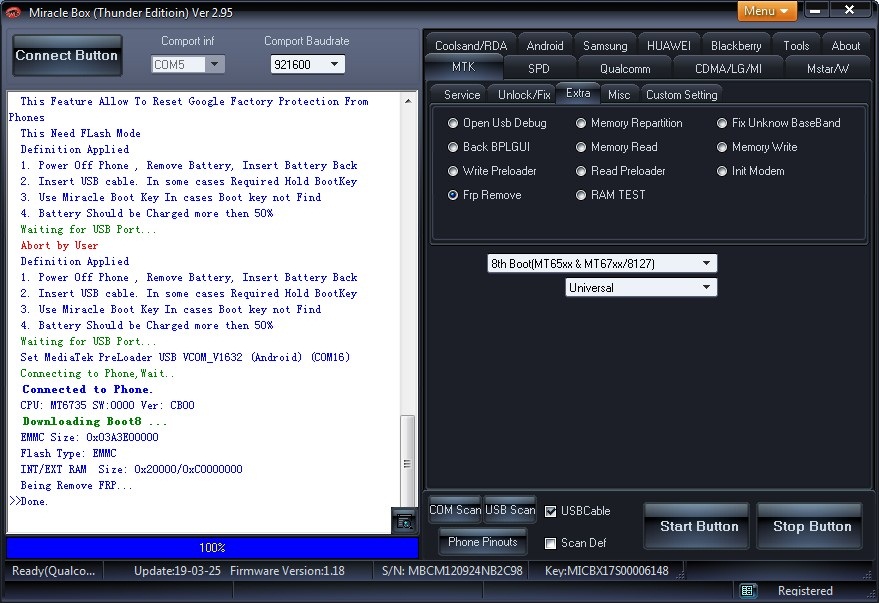The image size is (879, 603).
Task: Open the Unlock/Fix sub-tab
Action: click(524, 95)
